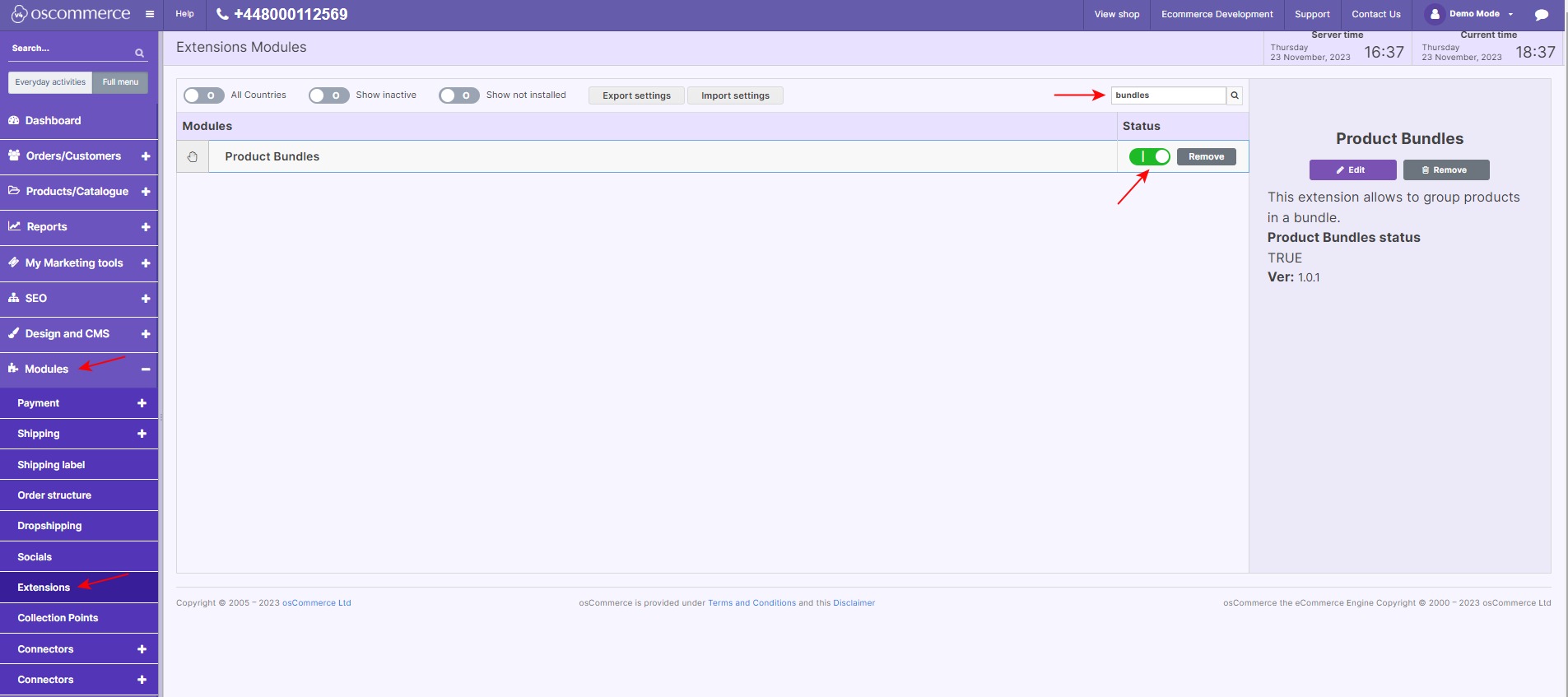Click the Products/Catalogue folder icon
1568x697 pixels.
coord(14,191)
